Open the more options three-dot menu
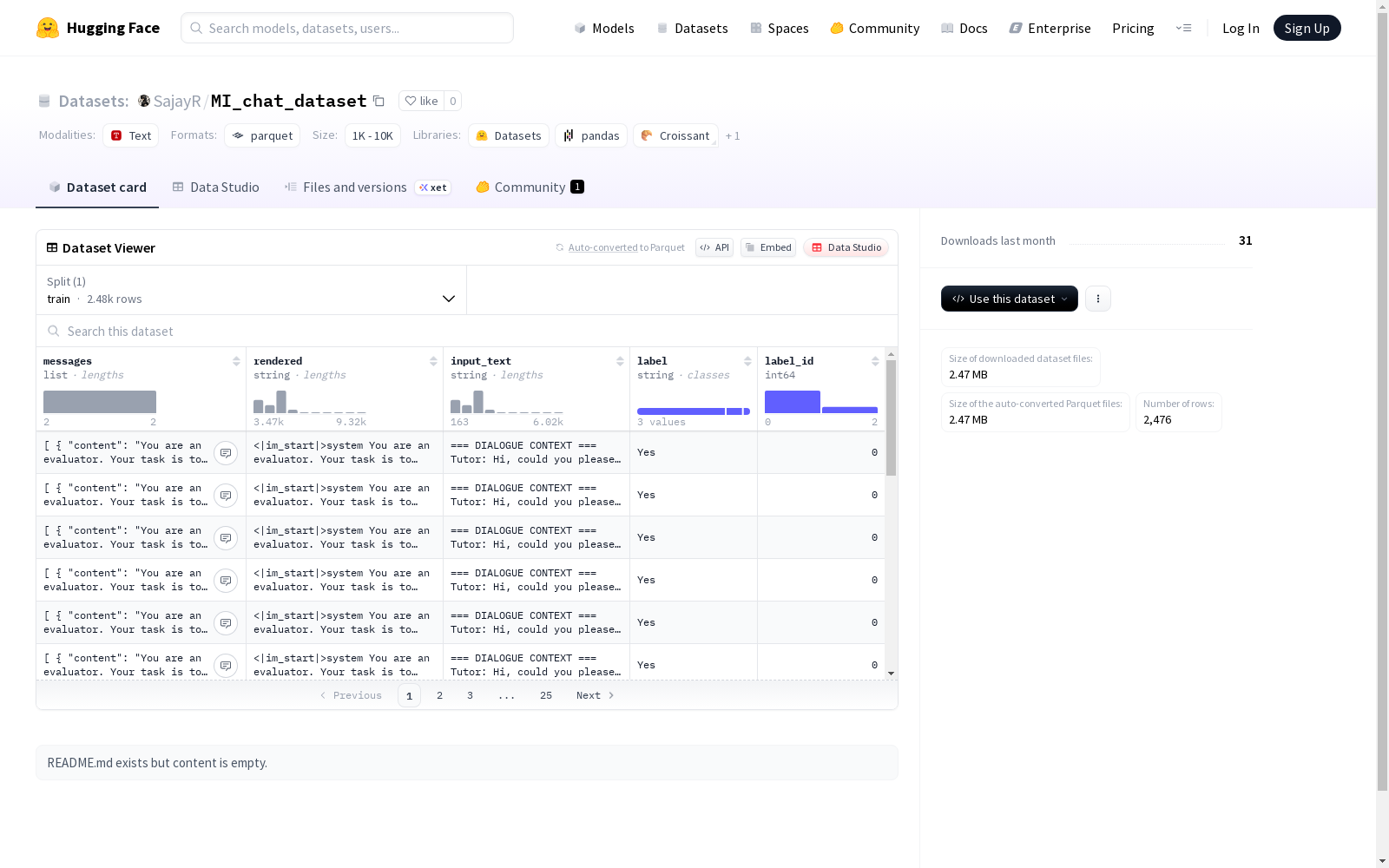1389x868 pixels. pyautogui.click(x=1098, y=299)
